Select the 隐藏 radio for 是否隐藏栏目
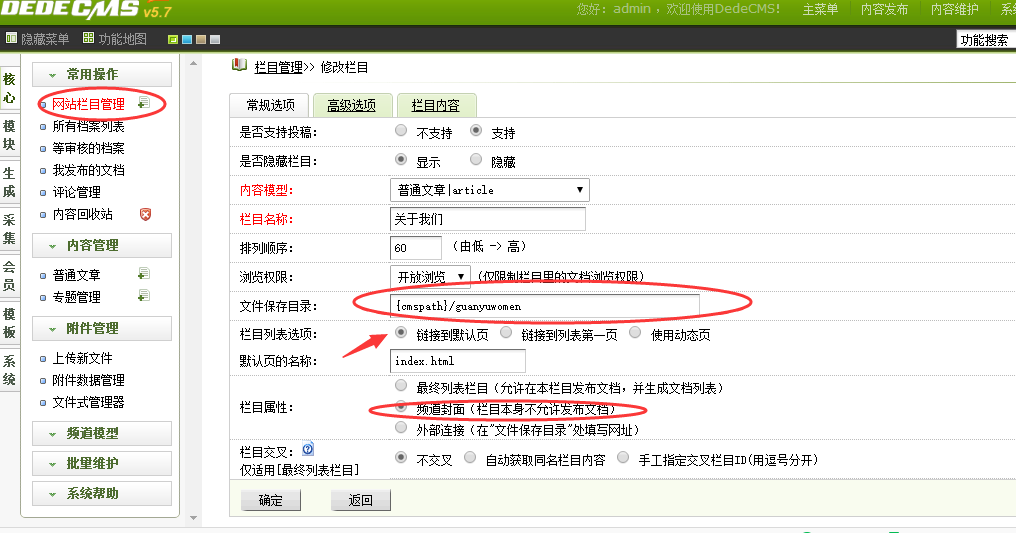Image resolution: width=1016 pixels, height=533 pixels. pos(476,160)
